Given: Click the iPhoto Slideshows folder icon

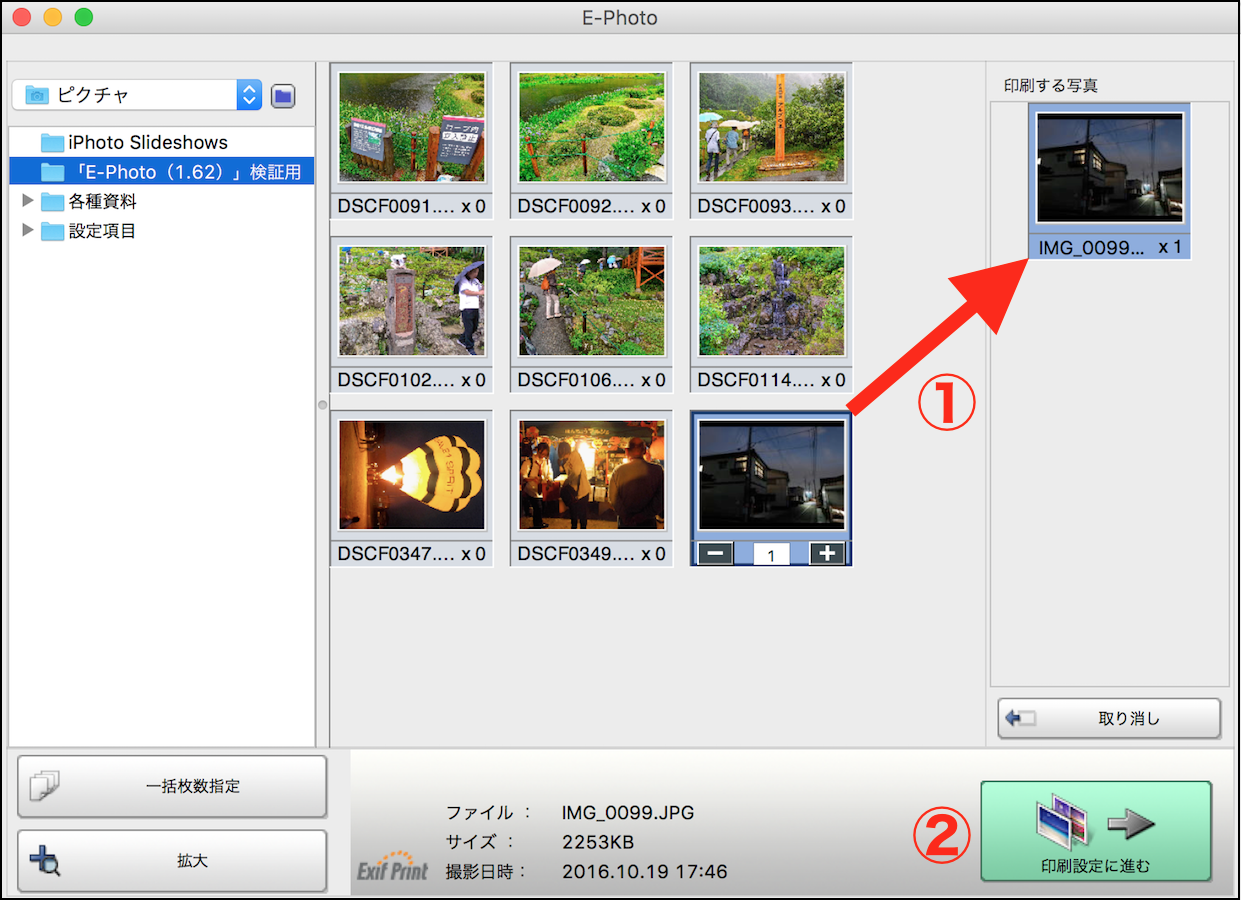Looking at the screenshot, I should 52,143.
